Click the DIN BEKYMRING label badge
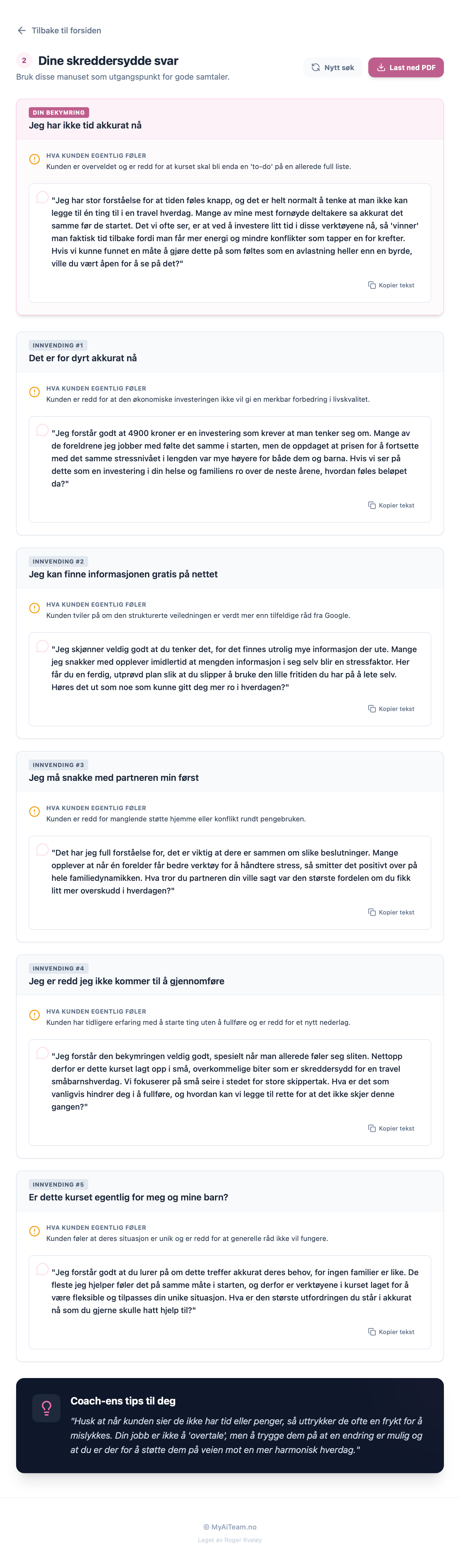Image resolution: width=460 pixels, height=1568 pixels. (58, 113)
